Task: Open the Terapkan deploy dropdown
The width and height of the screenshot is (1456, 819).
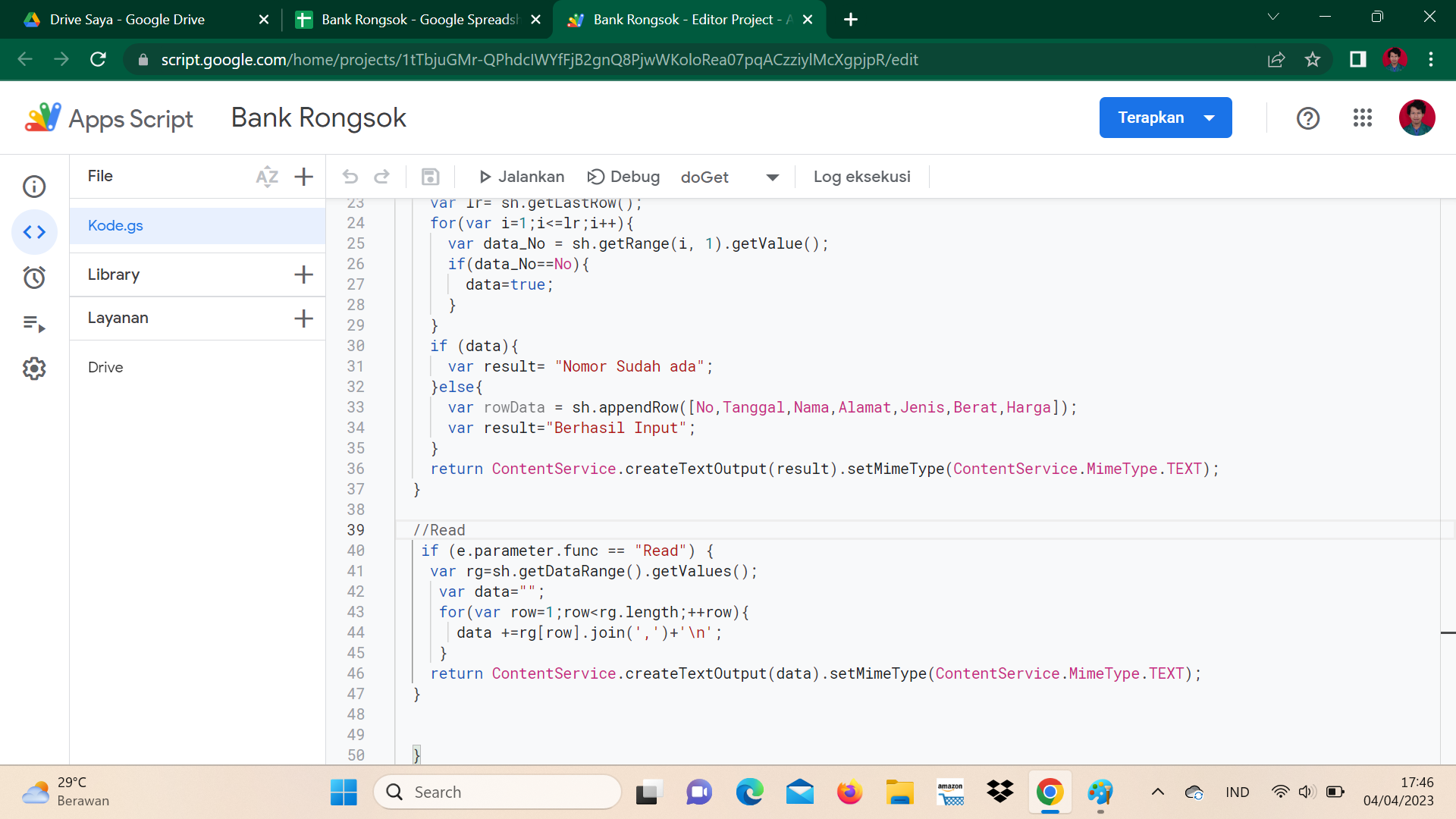Action: pos(1210,118)
